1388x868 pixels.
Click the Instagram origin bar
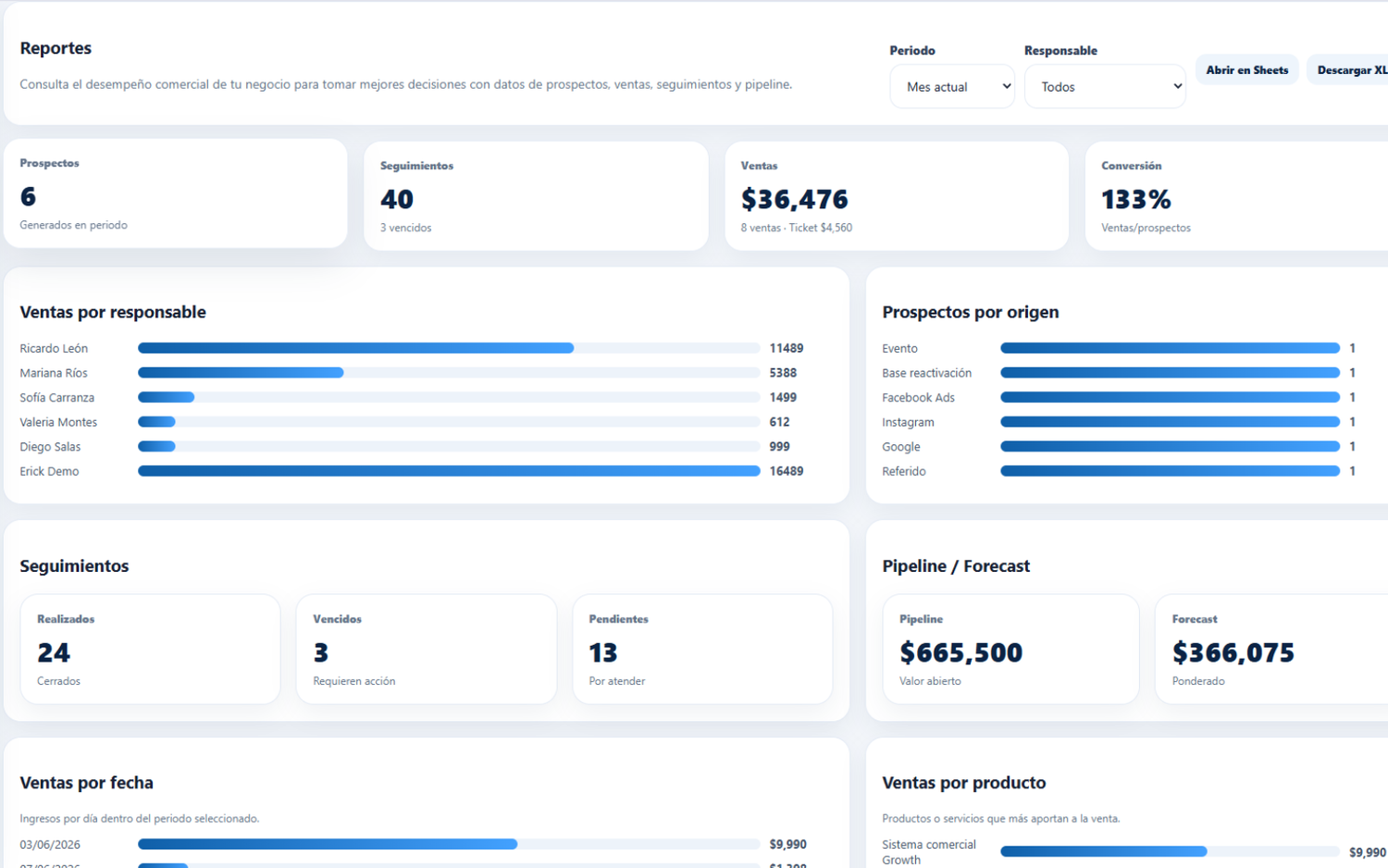[1171, 422]
